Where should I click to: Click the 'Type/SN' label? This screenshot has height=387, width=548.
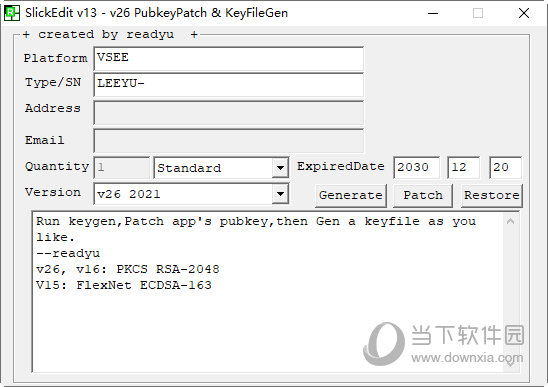pos(53,83)
